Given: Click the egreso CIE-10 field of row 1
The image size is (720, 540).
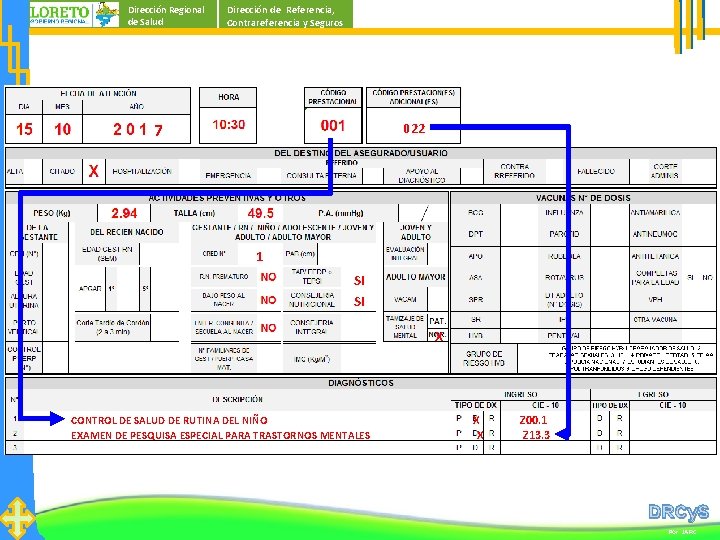Looking at the screenshot, I should pos(672,418).
